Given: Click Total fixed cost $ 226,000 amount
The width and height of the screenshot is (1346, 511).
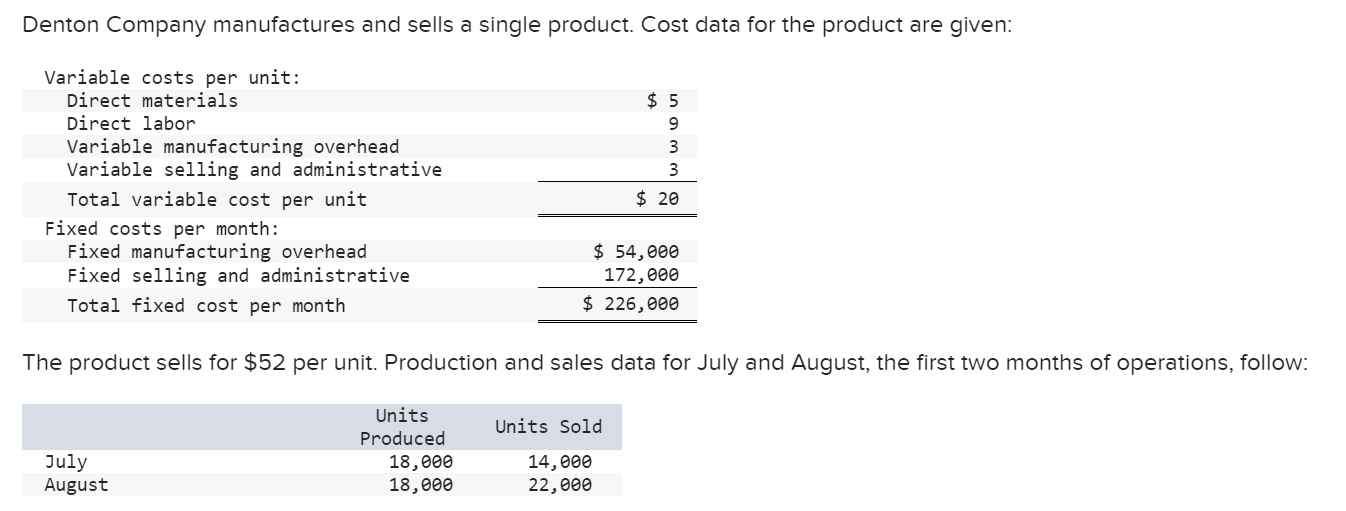Looking at the screenshot, I should pos(631,304).
